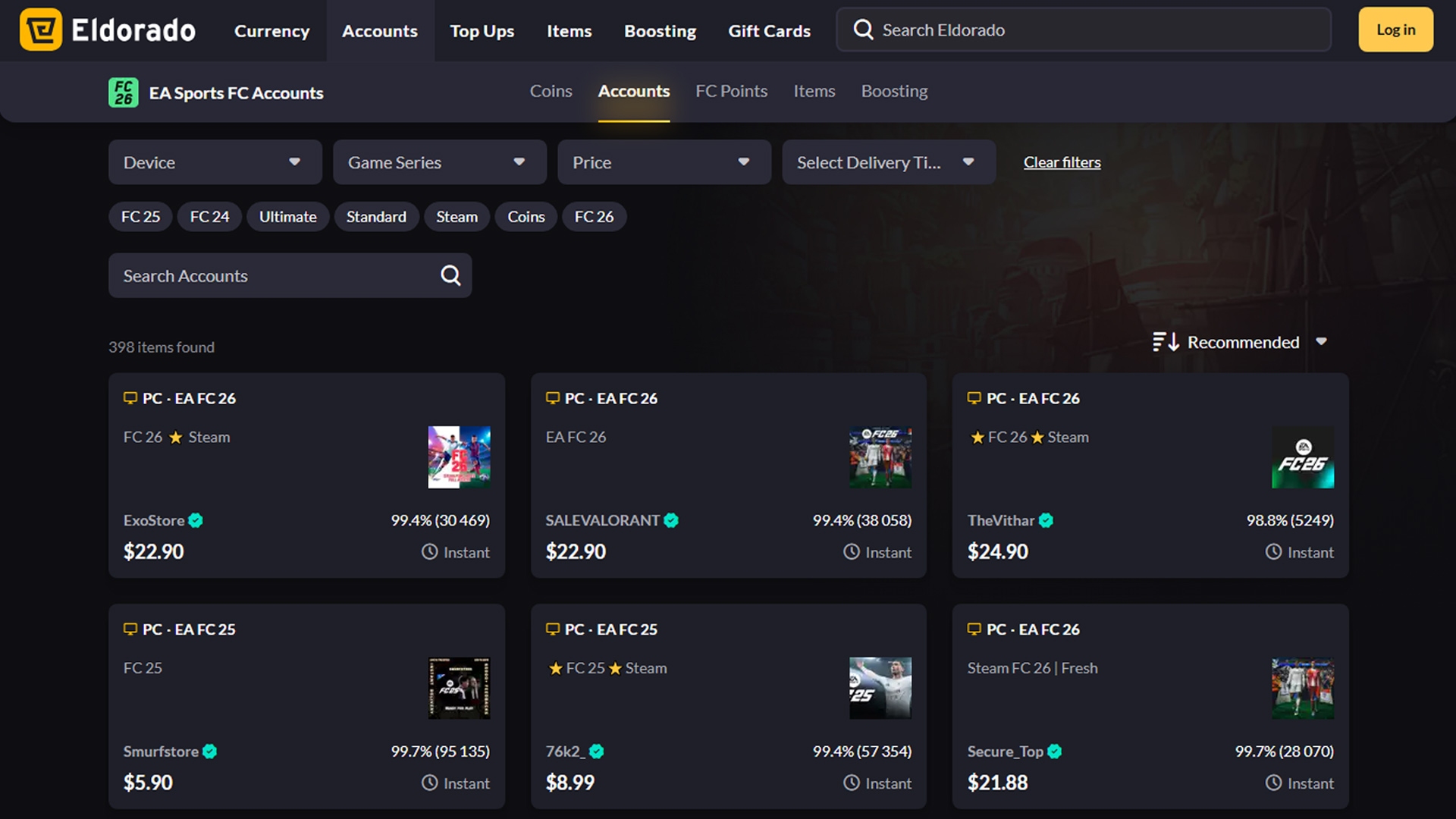Image resolution: width=1456 pixels, height=819 pixels.
Task: Switch to the Coins tab
Action: [x=551, y=91]
